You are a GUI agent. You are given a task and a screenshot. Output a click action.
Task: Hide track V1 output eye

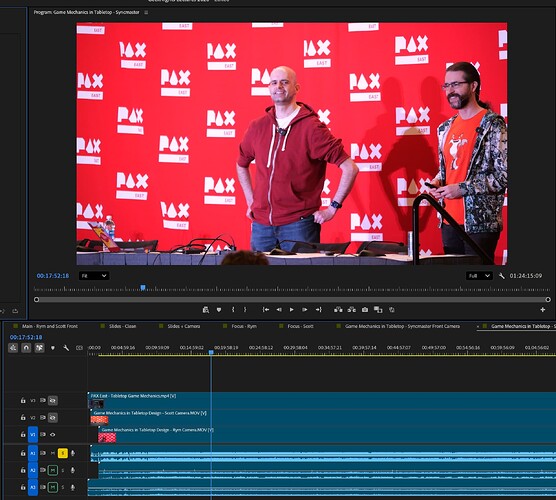pos(53,434)
